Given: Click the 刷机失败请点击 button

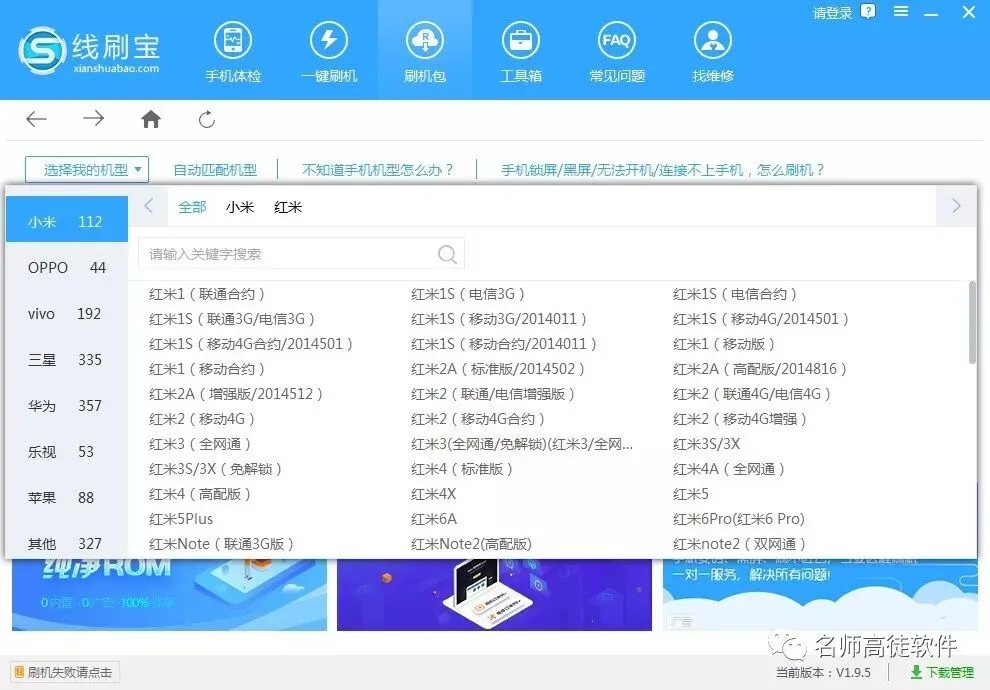Looking at the screenshot, I should point(64,672).
